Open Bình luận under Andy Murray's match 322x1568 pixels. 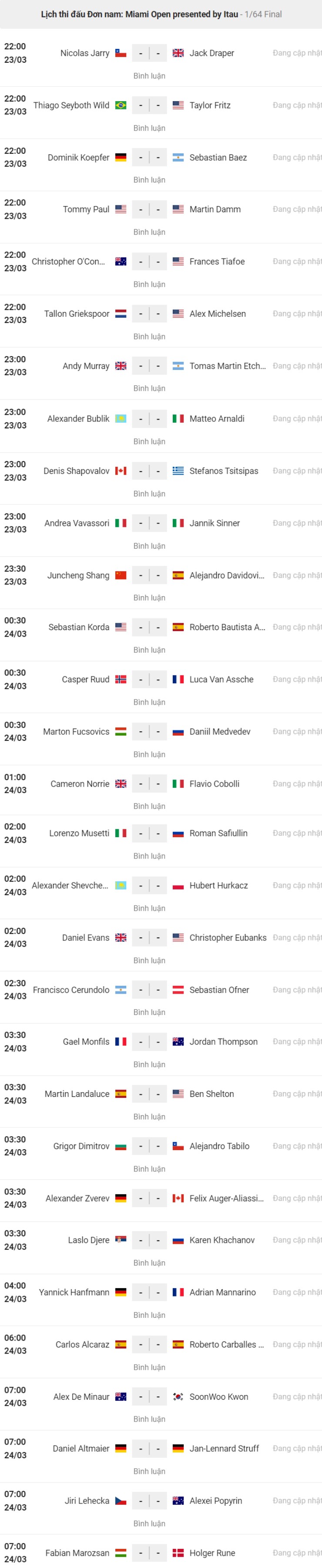point(149,388)
